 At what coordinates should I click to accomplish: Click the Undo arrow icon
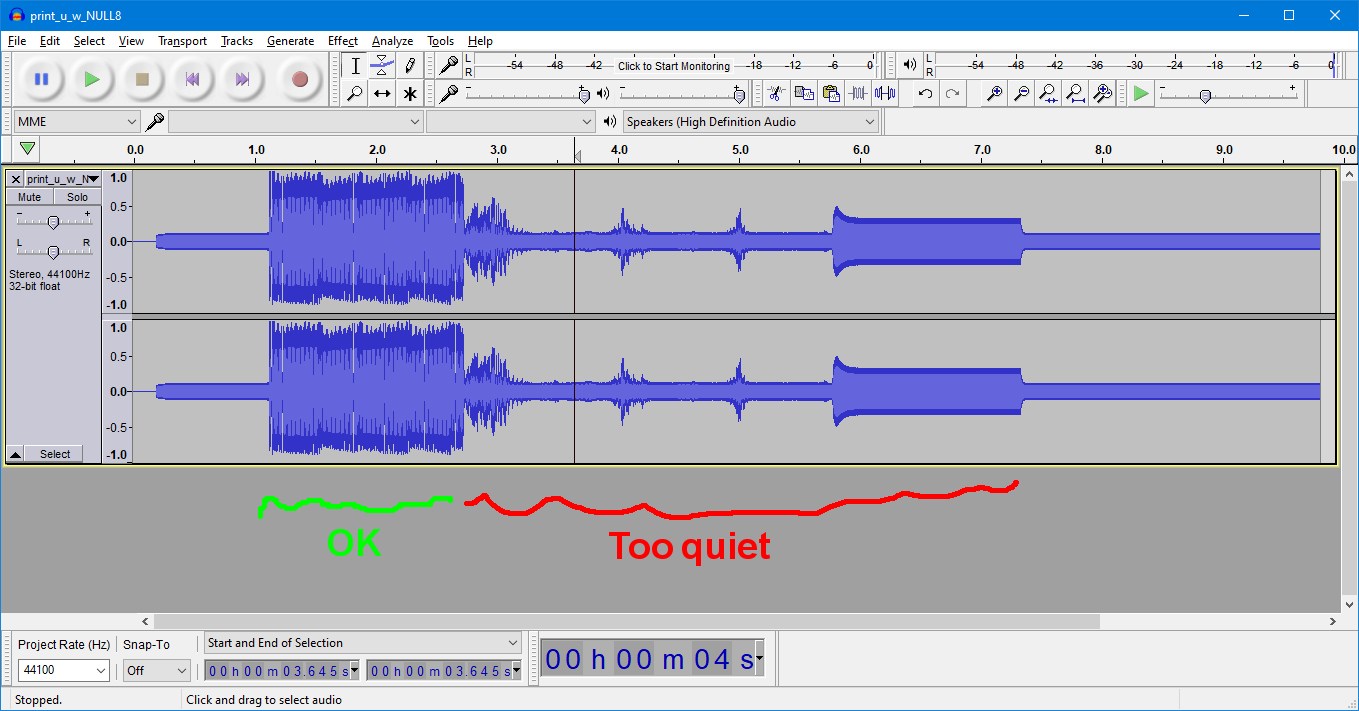click(926, 93)
